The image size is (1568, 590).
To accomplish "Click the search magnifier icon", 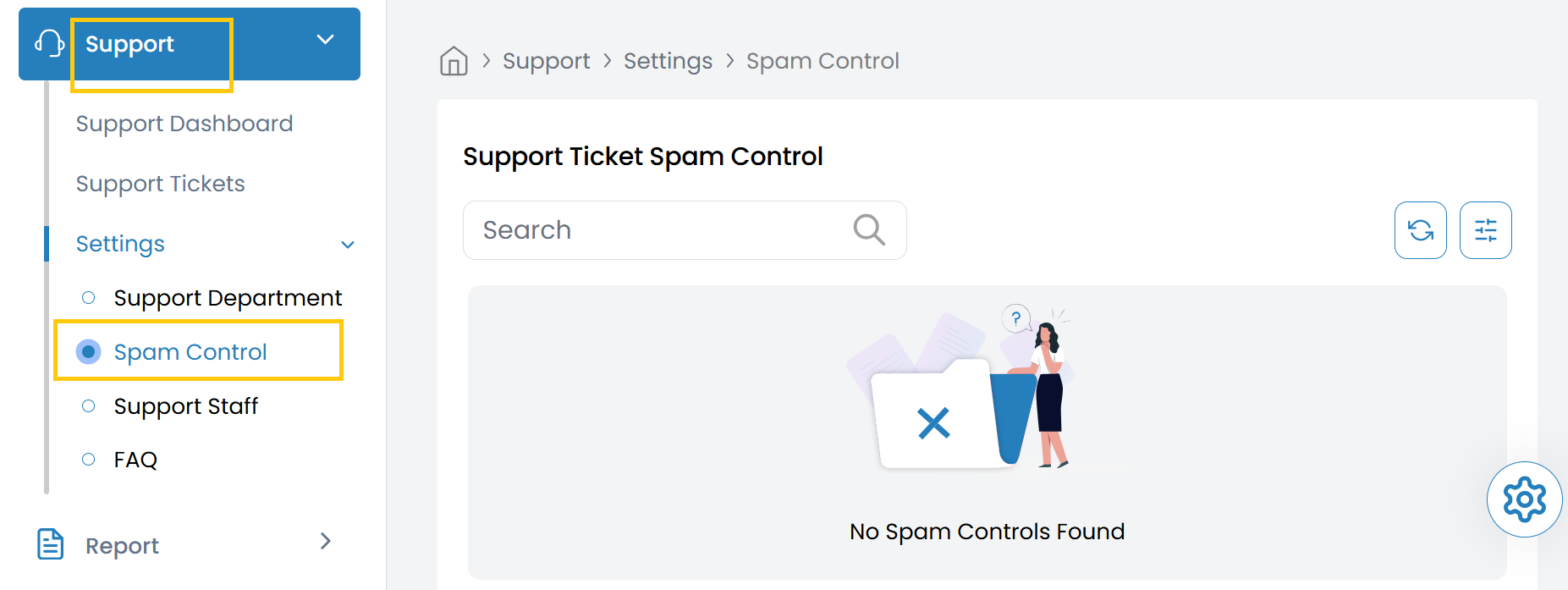I will [868, 229].
